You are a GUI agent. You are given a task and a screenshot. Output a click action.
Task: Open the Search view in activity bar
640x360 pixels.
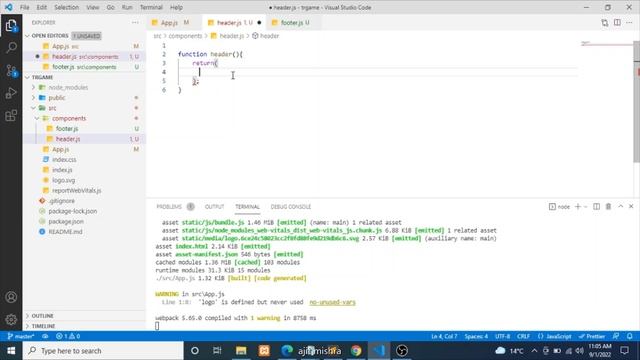[11, 48]
